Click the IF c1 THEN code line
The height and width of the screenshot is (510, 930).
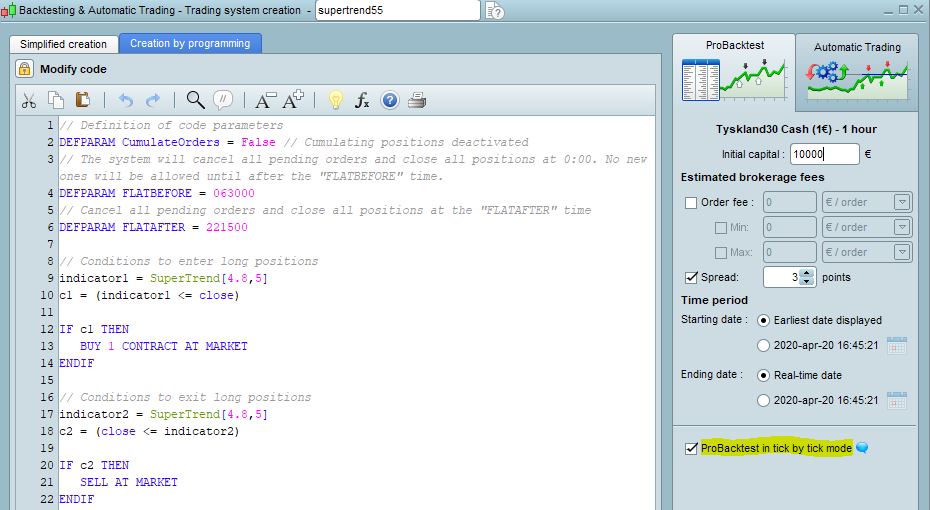pyautogui.click(x=94, y=329)
